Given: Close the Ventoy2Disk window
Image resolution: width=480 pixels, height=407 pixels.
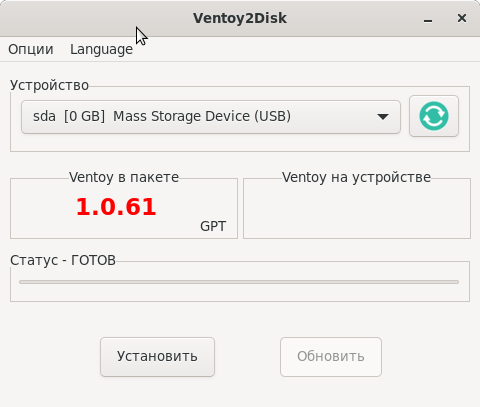Looking at the screenshot, I should (462, 18).
